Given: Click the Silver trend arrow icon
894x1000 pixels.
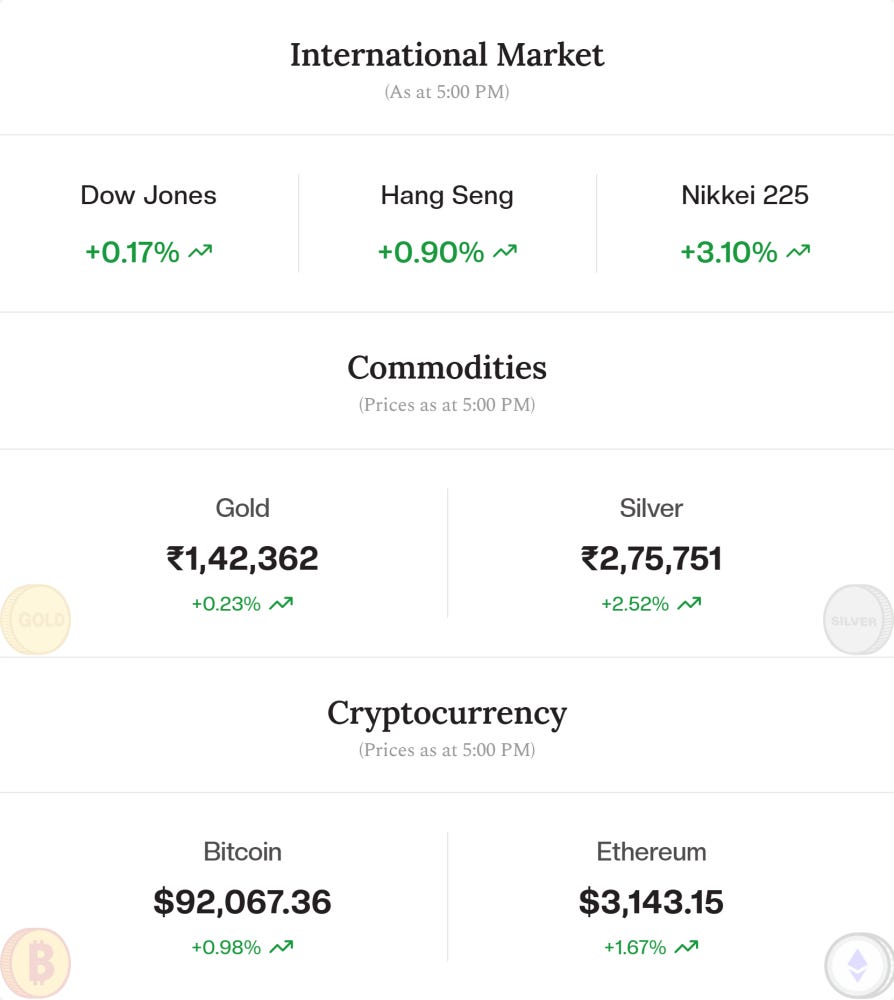Looking at the screenshot, I should pyautogui.click(x=689, y=604).
